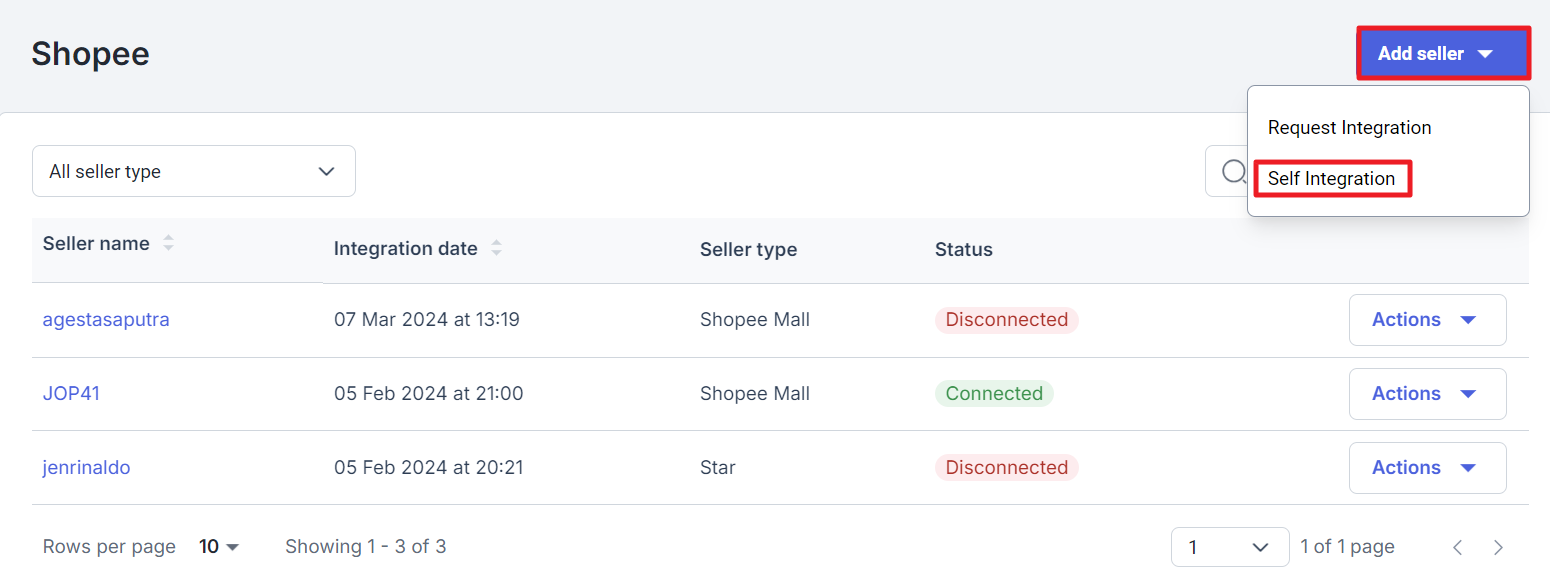Open Add seller dropdown button

click(1443, 54)
